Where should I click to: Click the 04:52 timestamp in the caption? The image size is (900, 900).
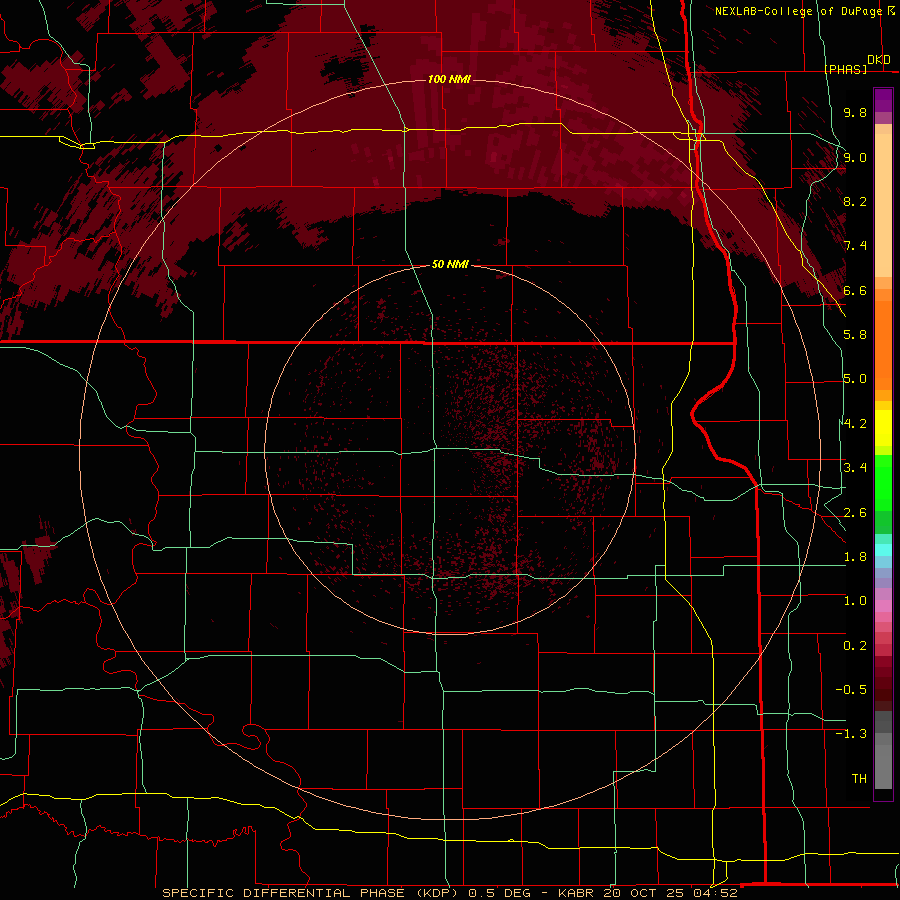(x=717, y=893)
